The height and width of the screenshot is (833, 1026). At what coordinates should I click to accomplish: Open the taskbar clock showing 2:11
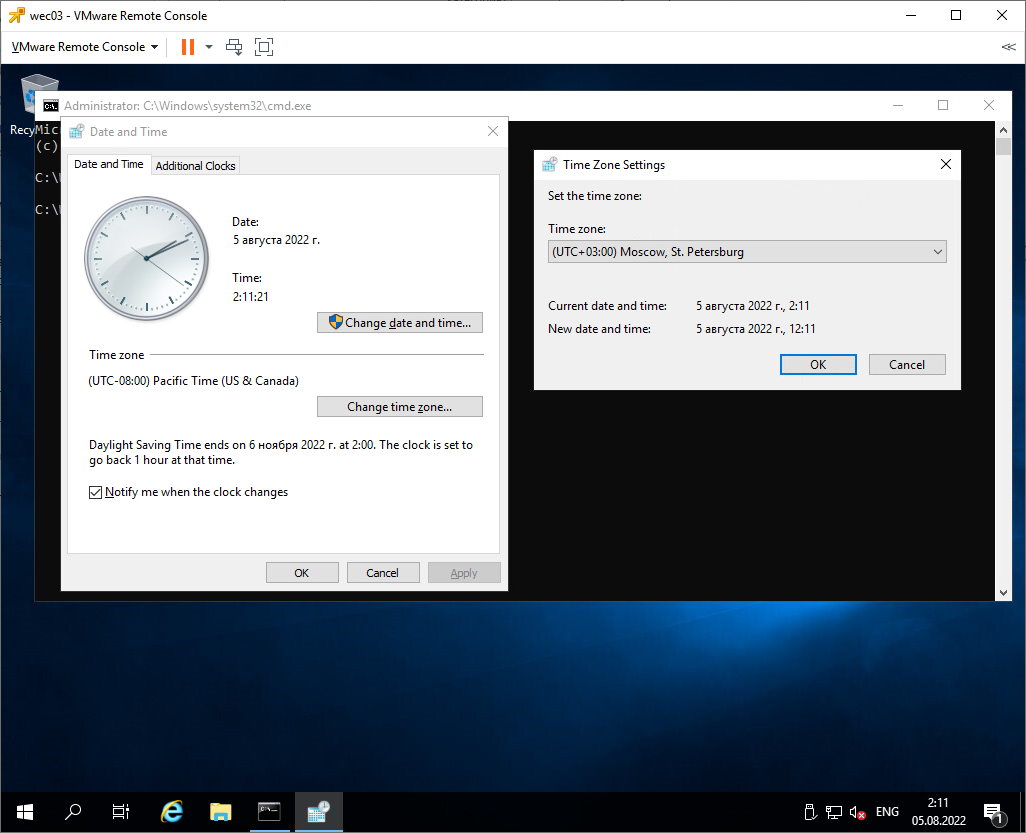pos(938,812)
